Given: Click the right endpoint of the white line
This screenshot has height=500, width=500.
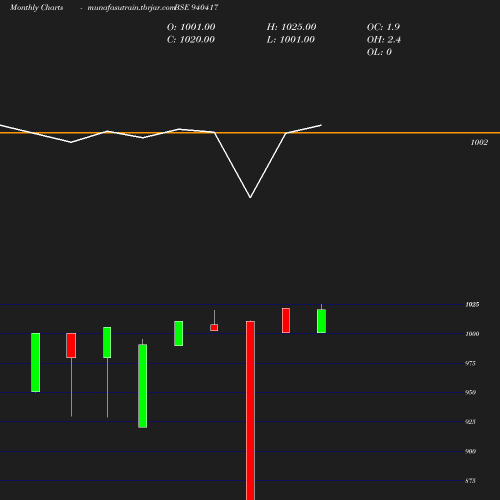Looking at the screenshot, I should [x=321, y=125].
